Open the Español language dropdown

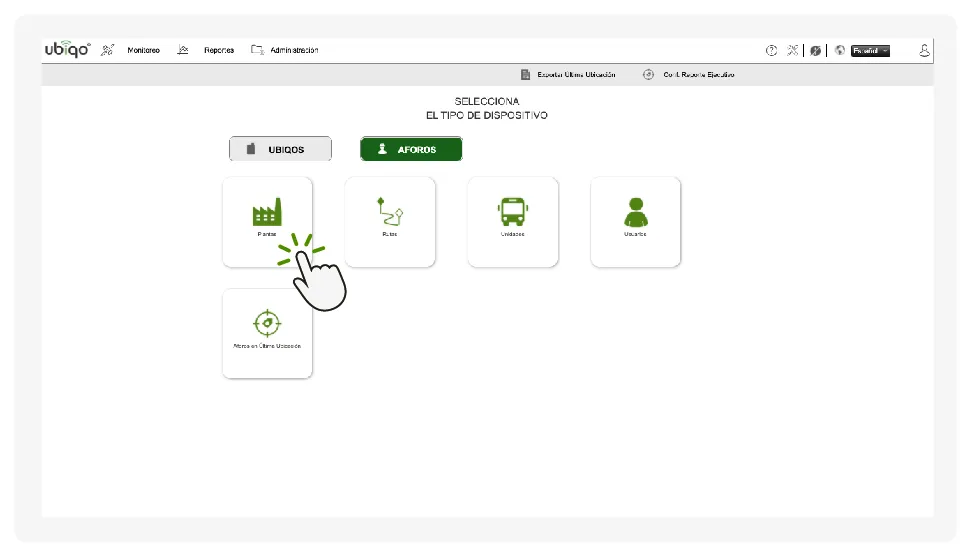pos(870,51)
